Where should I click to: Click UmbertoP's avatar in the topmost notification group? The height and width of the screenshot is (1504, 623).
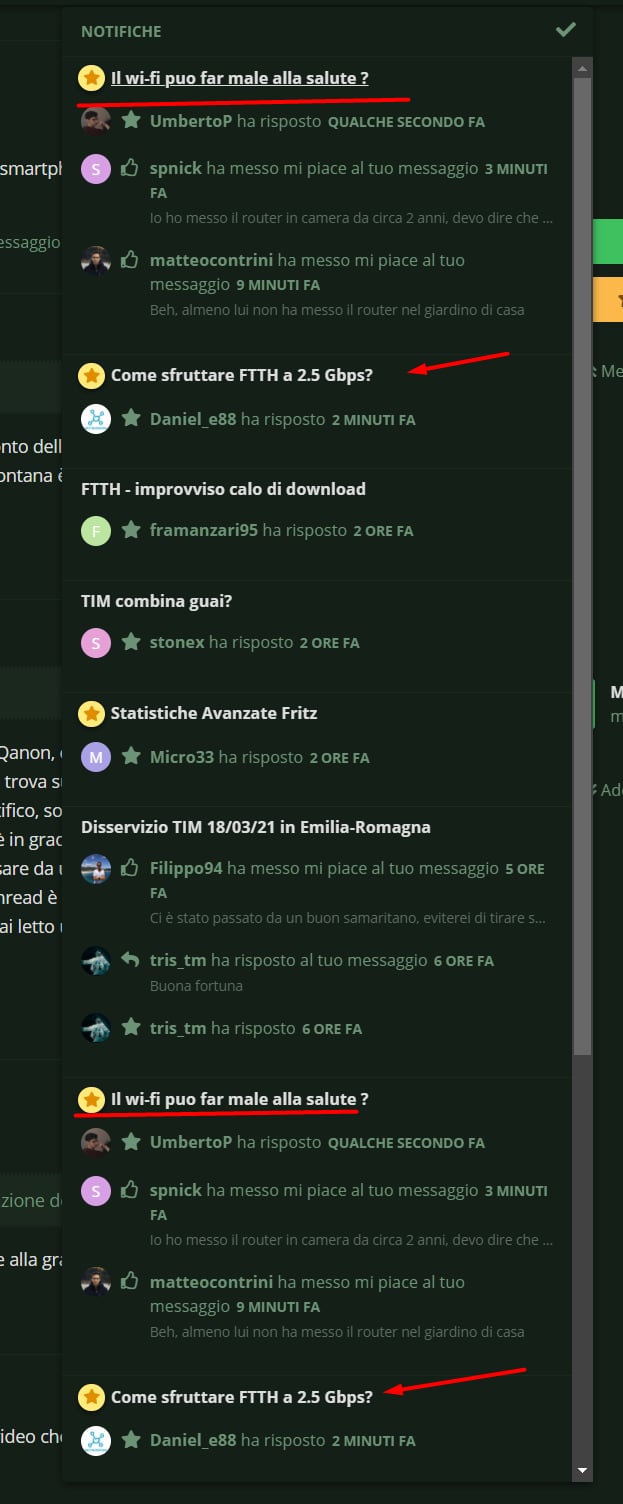(96, 122)
